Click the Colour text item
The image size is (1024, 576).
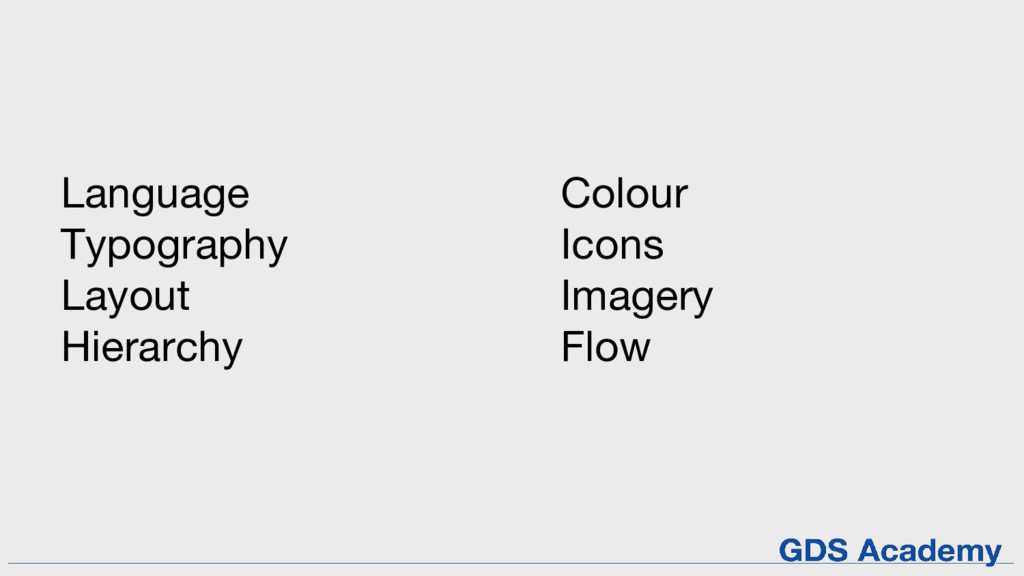(624, 193)
